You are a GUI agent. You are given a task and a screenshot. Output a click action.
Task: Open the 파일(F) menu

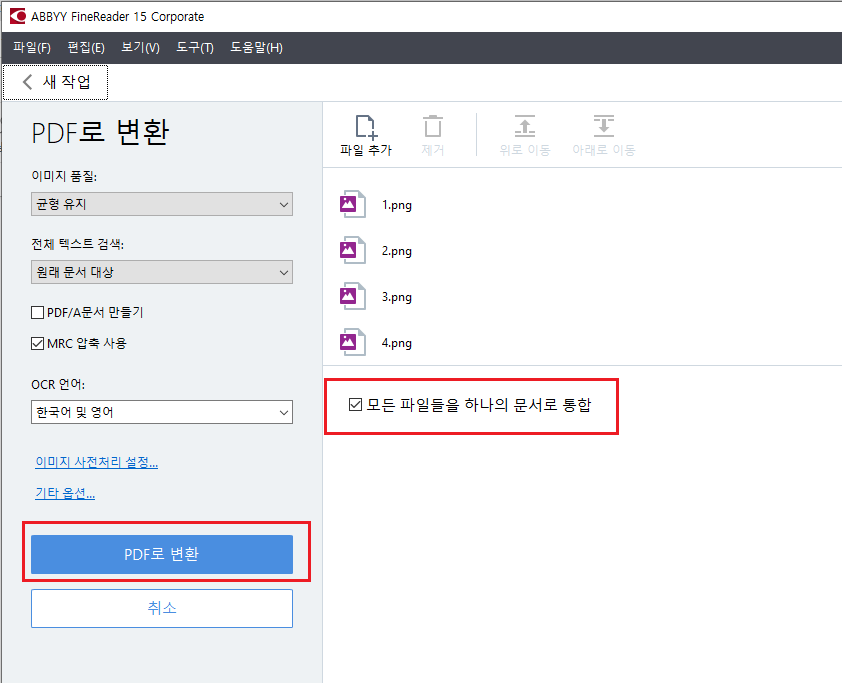[x=32, y=48]
